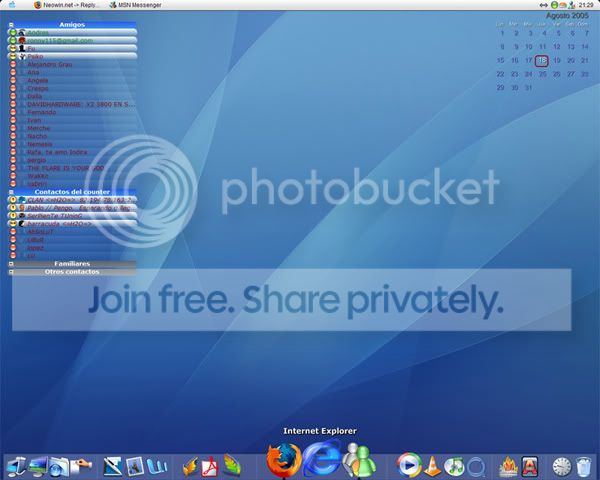Expand the Otros contactos group
Image resolution: width=600 pixels, height=480 pixels.
click(x=11, y=272)
